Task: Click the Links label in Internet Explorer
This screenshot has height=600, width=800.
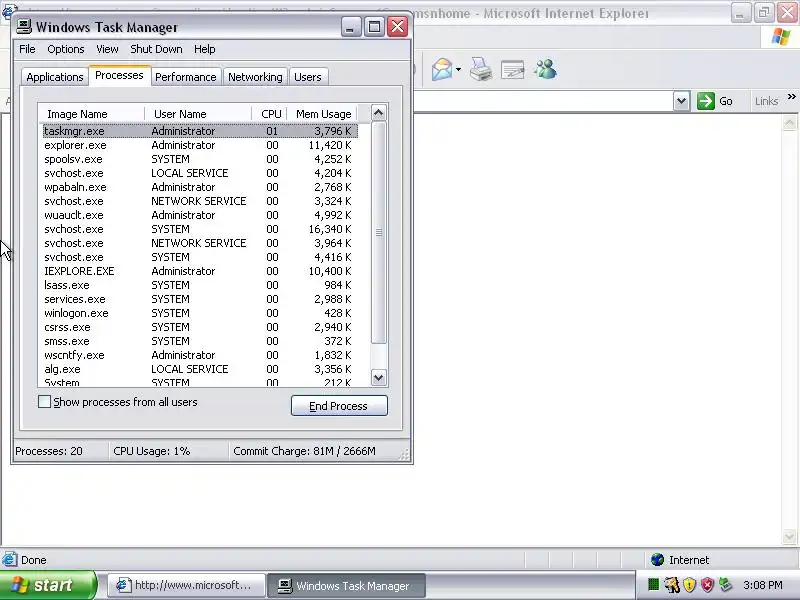Action: point(766,101)
